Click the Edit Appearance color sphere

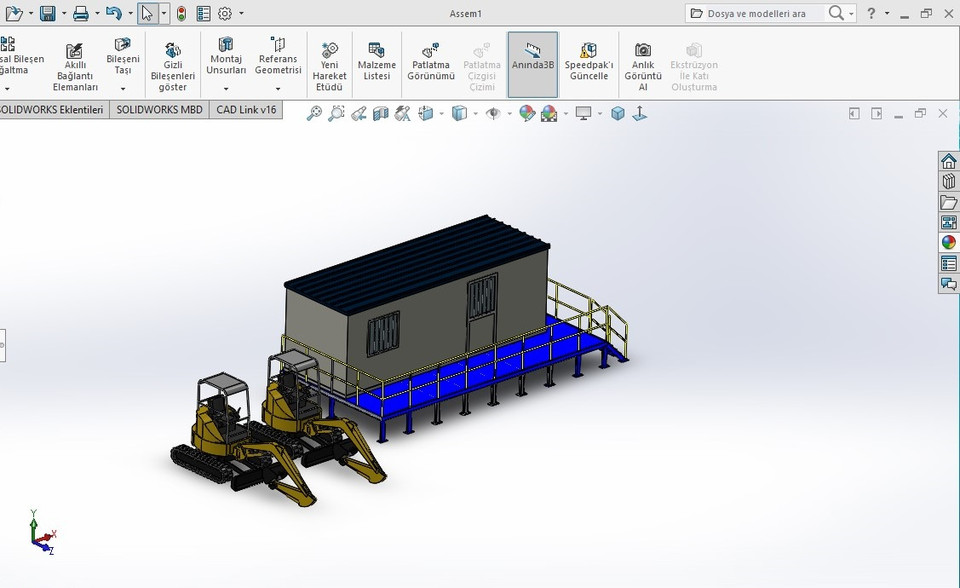[x=527, y=113]
